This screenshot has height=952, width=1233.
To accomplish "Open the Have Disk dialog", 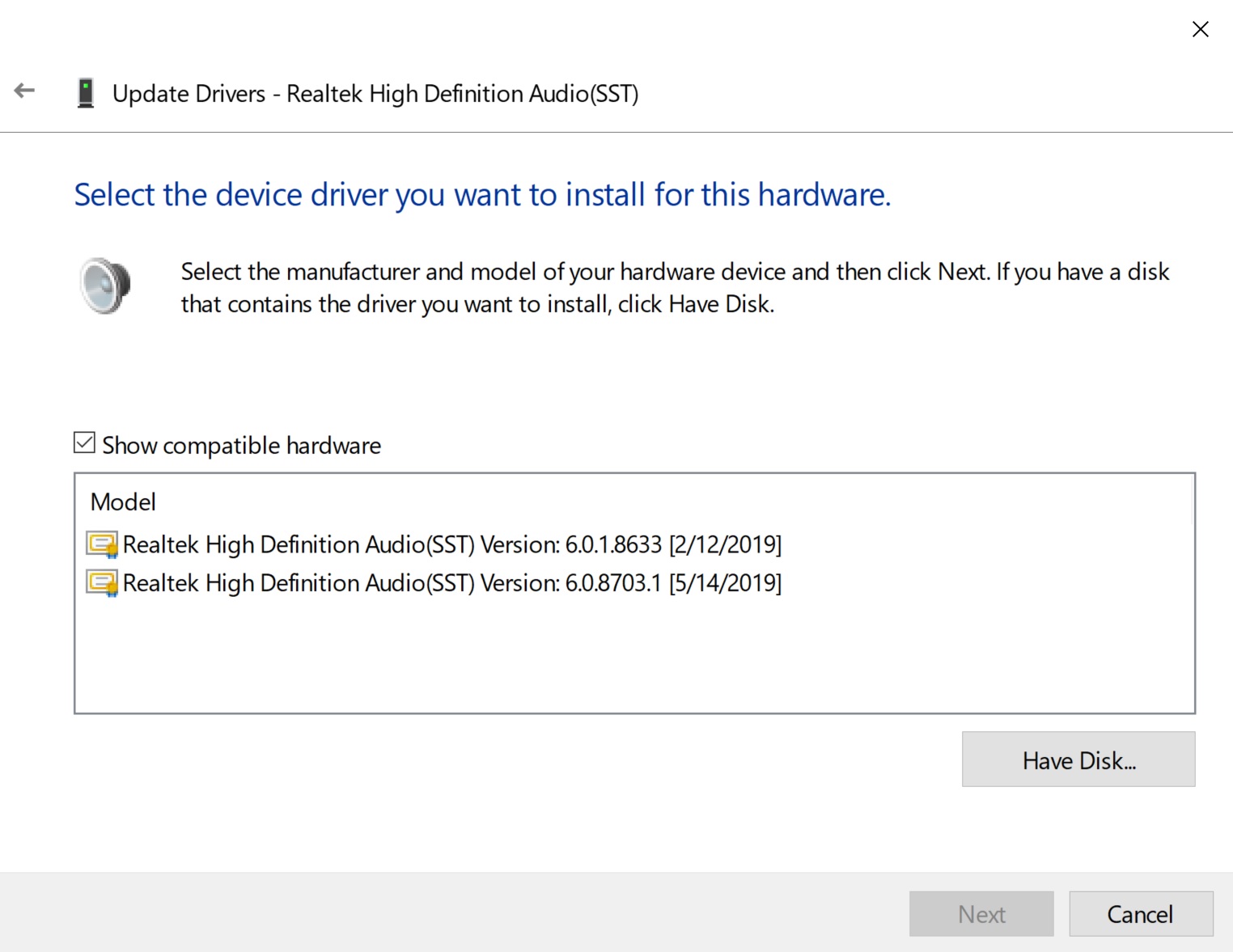I will (1078, 759).
